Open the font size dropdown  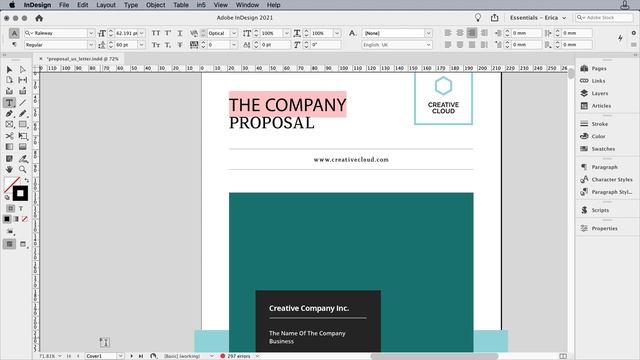(x=142, y=33)
